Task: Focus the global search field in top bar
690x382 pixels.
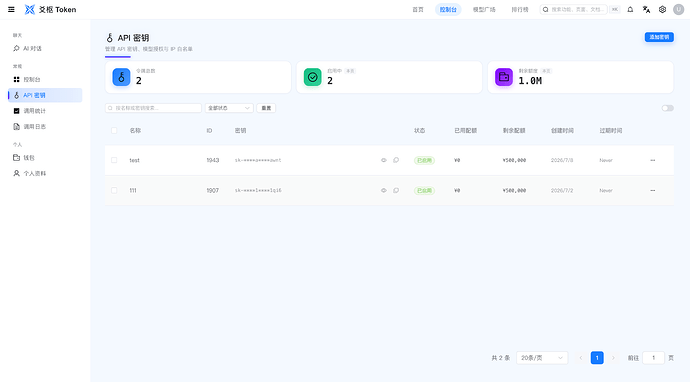Action: [x=573, y=9]
